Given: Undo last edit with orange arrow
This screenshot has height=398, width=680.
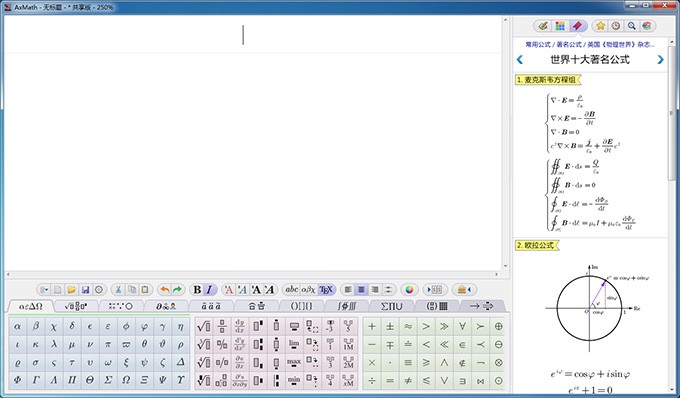Looking at the screenshot, I should coord(164,290).
